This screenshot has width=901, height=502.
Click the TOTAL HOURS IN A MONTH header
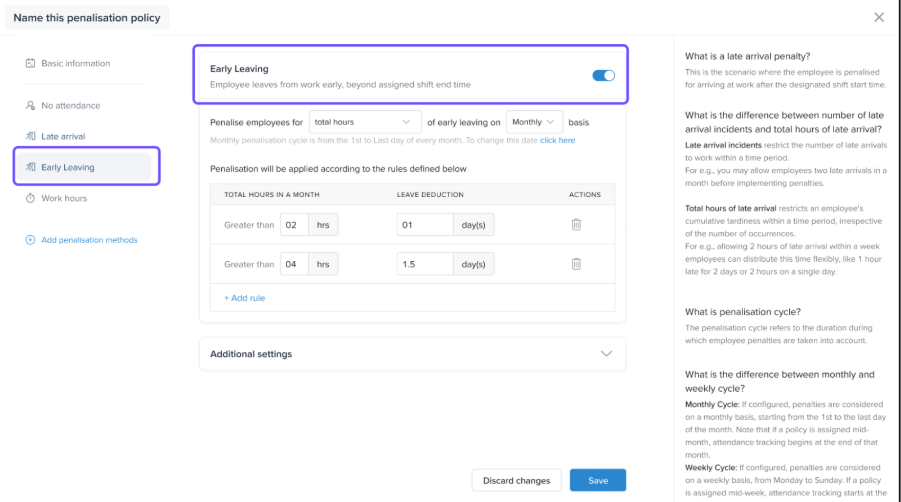(272, 195)
